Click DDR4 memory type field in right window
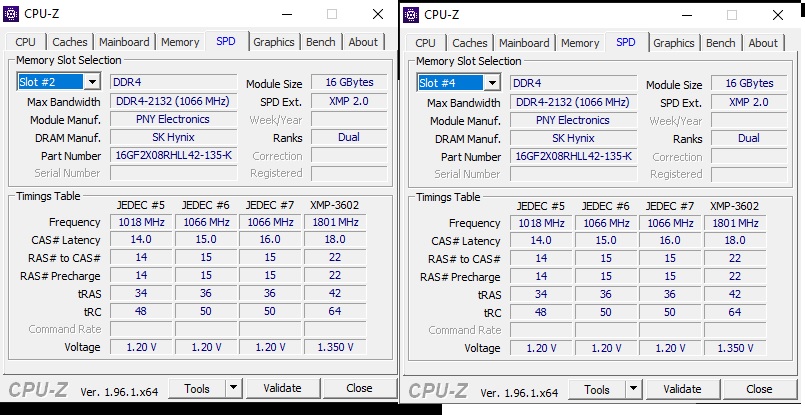 (573, 83)
